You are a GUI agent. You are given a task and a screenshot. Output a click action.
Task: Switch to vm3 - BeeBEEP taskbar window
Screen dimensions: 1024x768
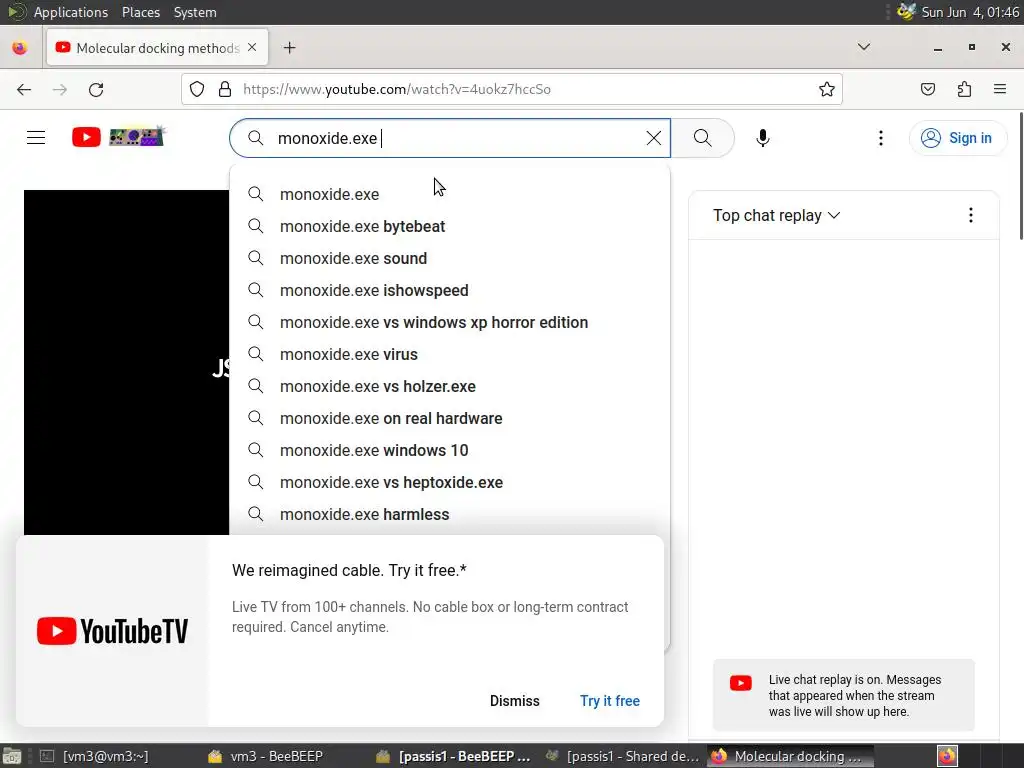266,756
